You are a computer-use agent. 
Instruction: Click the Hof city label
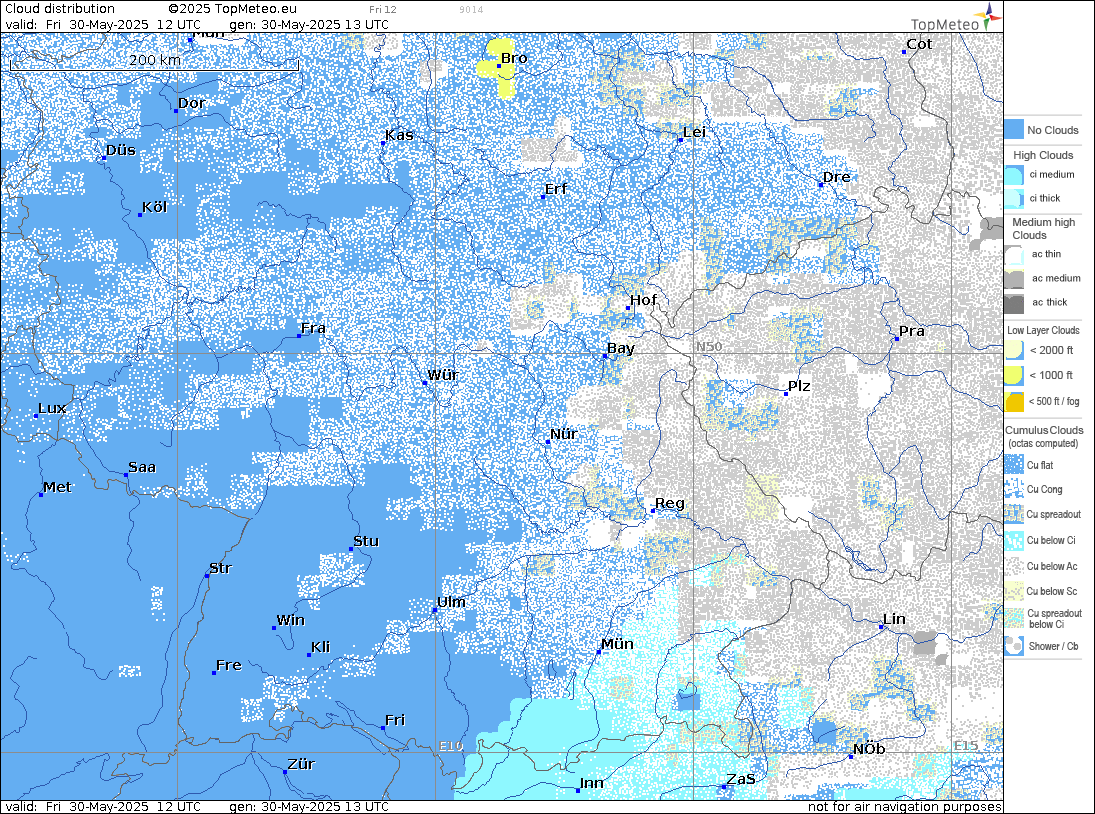coord(643,300)
